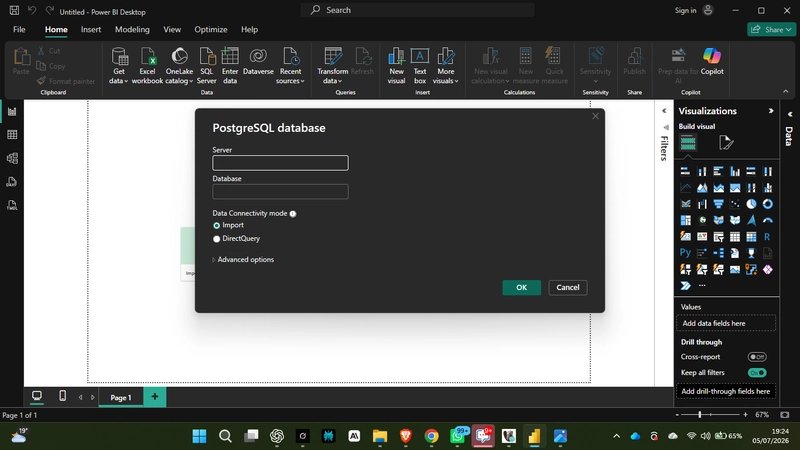Select the Page 1 tab

tap(121, 397)
